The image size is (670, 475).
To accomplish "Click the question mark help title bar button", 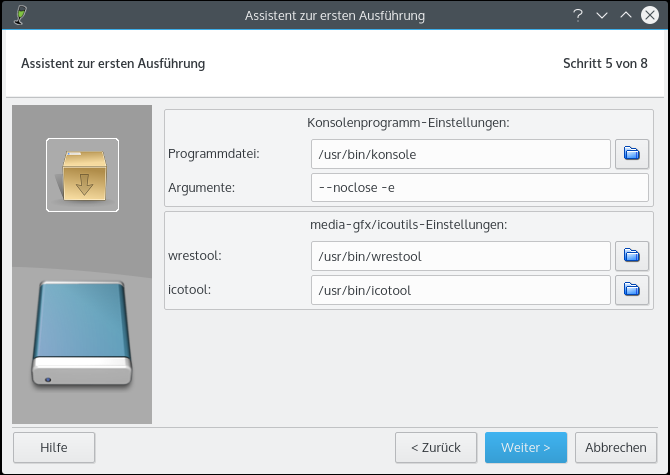I will pos(578,15).
